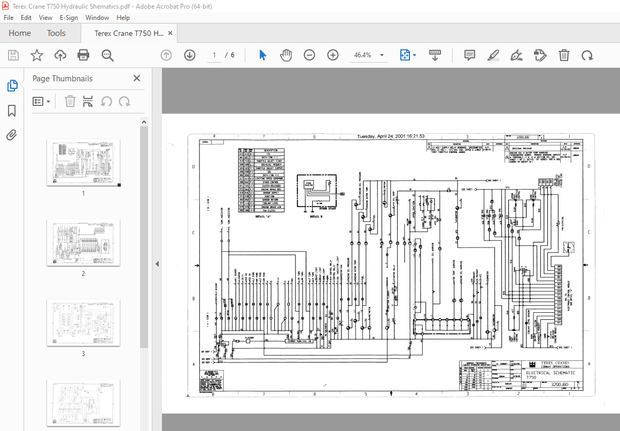The width and height of the screenshot is (620, 431).
Task: Rotate thumbnail counterclockwise
Action: [x=106, y=102]
